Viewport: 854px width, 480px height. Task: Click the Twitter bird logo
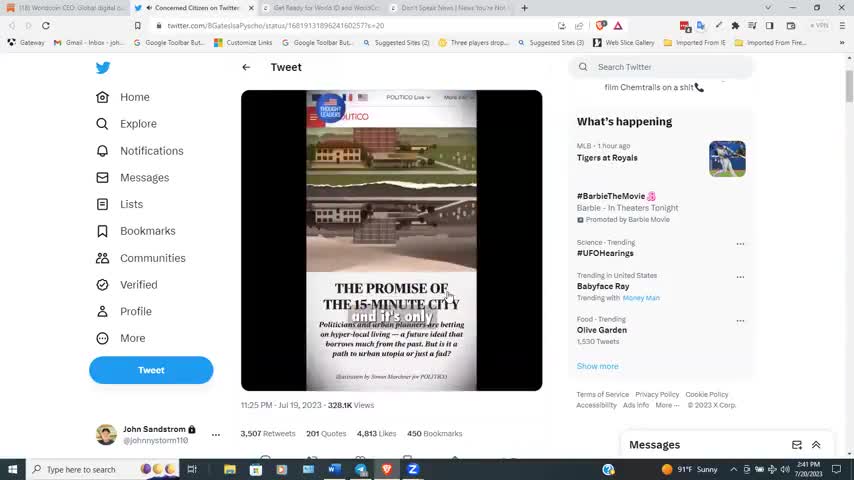(103, 68)
